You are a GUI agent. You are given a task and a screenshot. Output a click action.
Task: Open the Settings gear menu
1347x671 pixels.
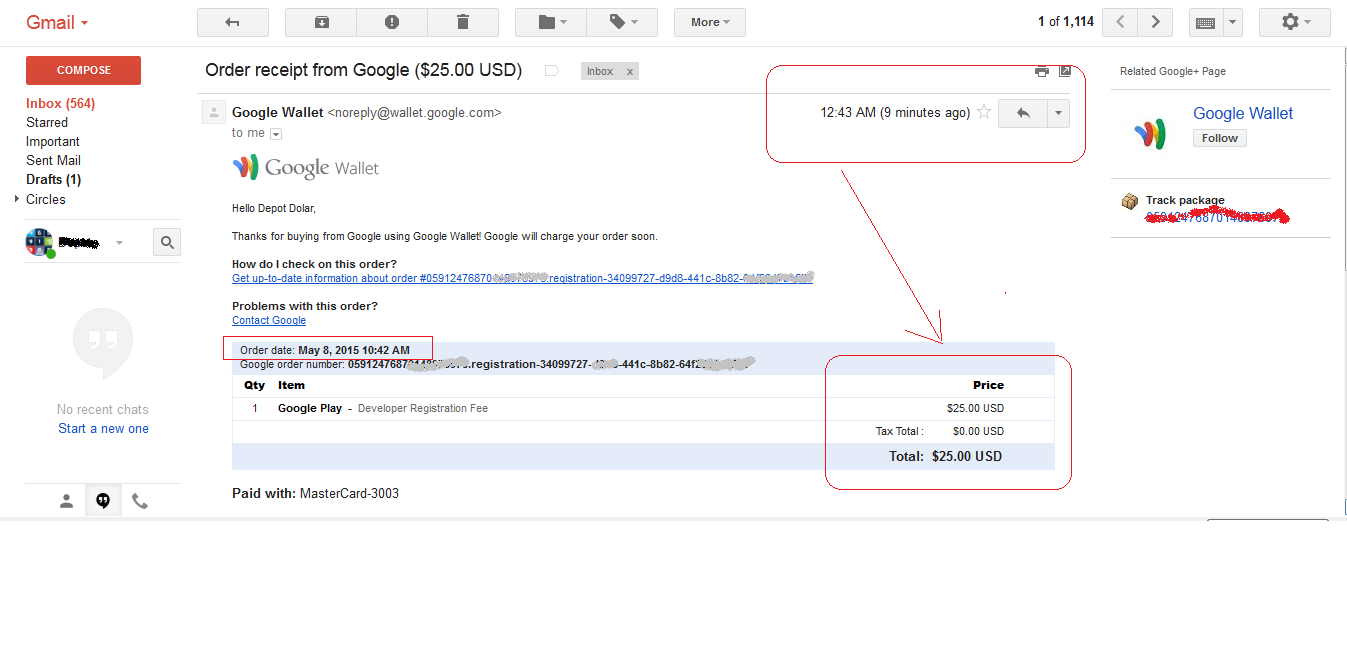tap(1295, 22)
